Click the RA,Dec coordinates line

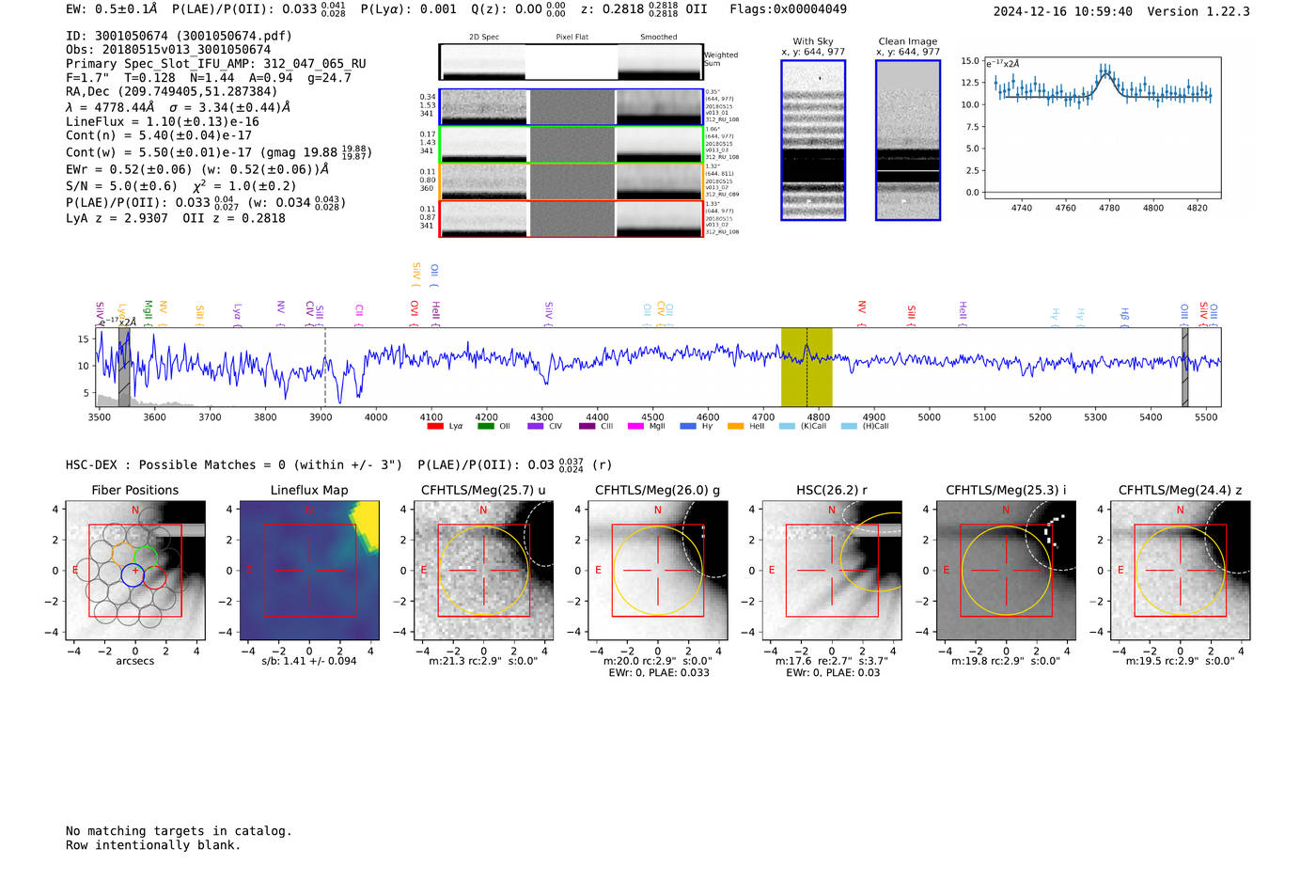pos(172,91)
